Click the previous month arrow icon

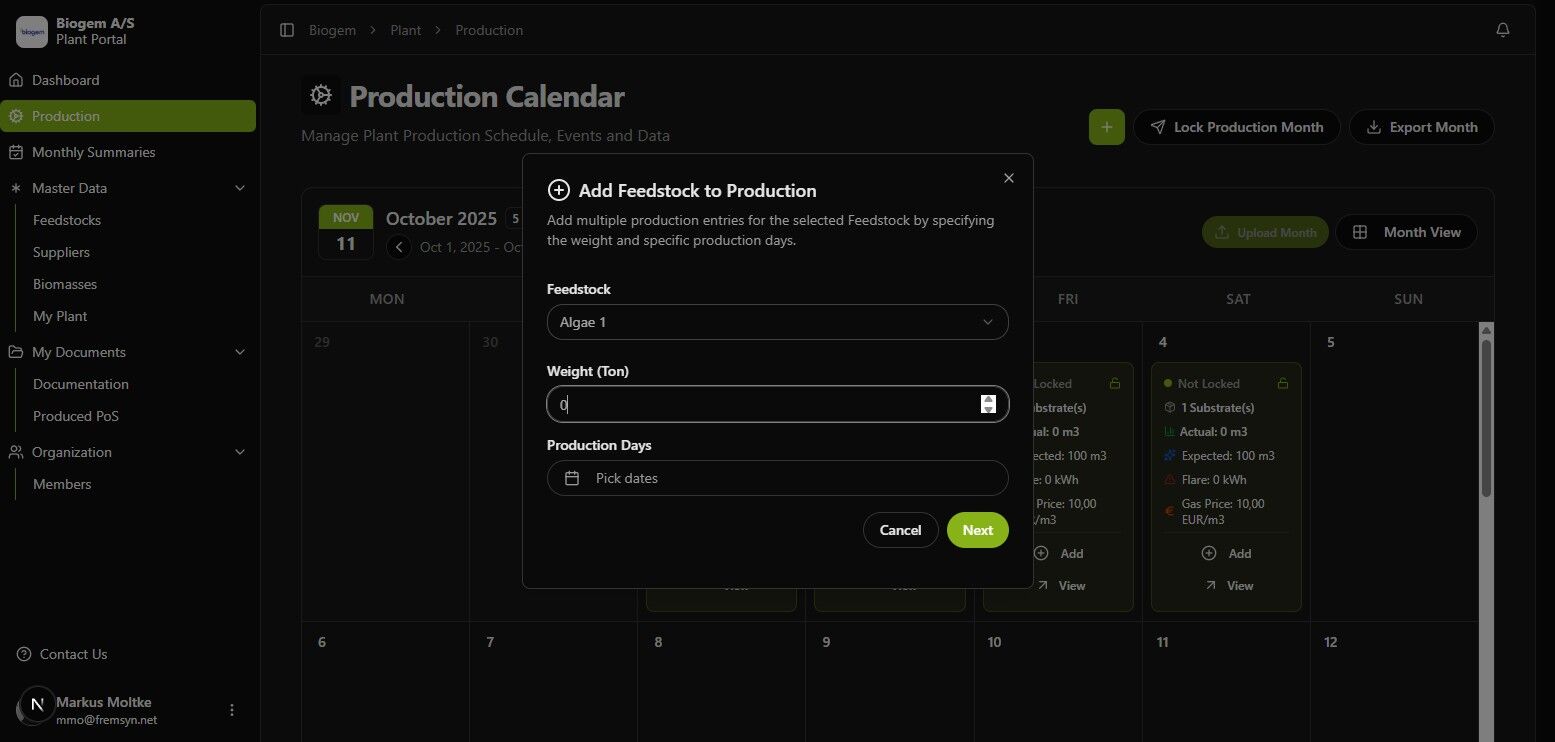(x=399, y=247)
